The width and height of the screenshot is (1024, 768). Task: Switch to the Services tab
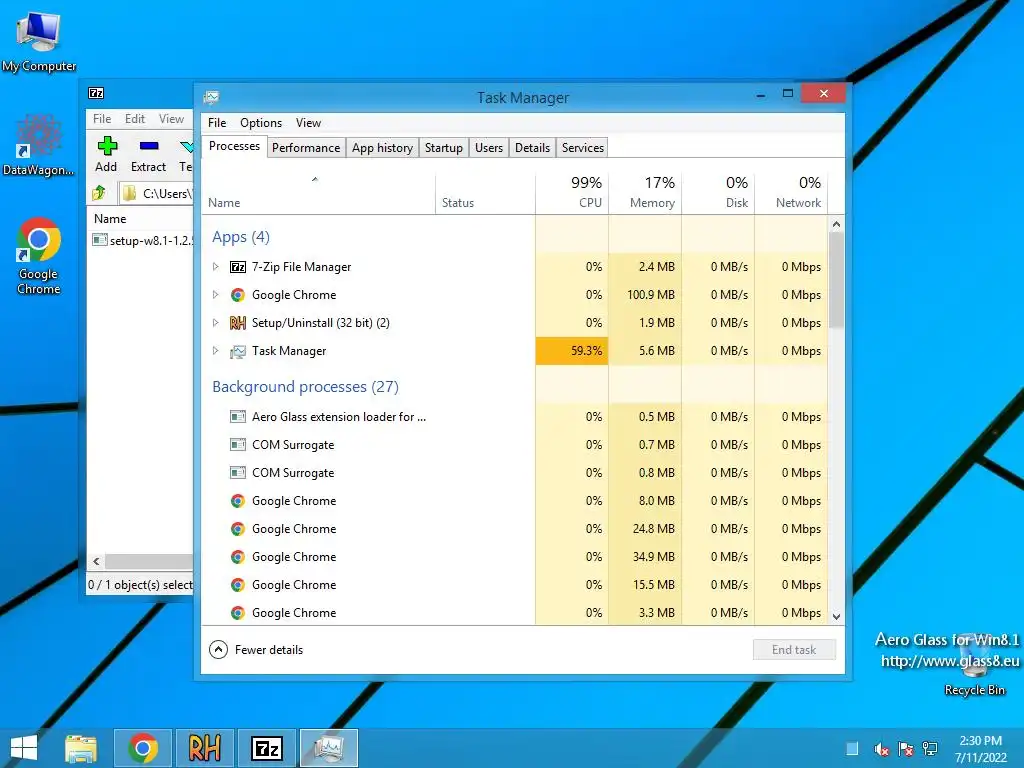pyautogui.click(x=583, y=148)
